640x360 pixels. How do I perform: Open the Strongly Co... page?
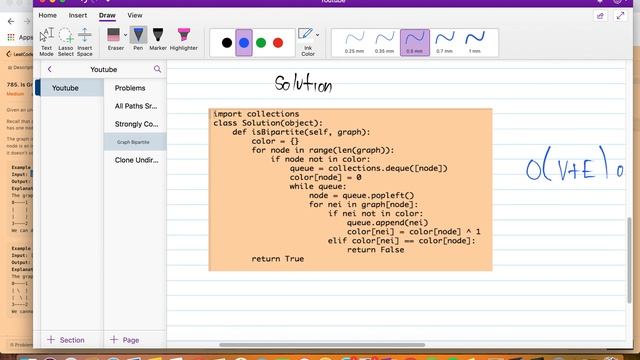pyautogui.click(x=135, y=124)
